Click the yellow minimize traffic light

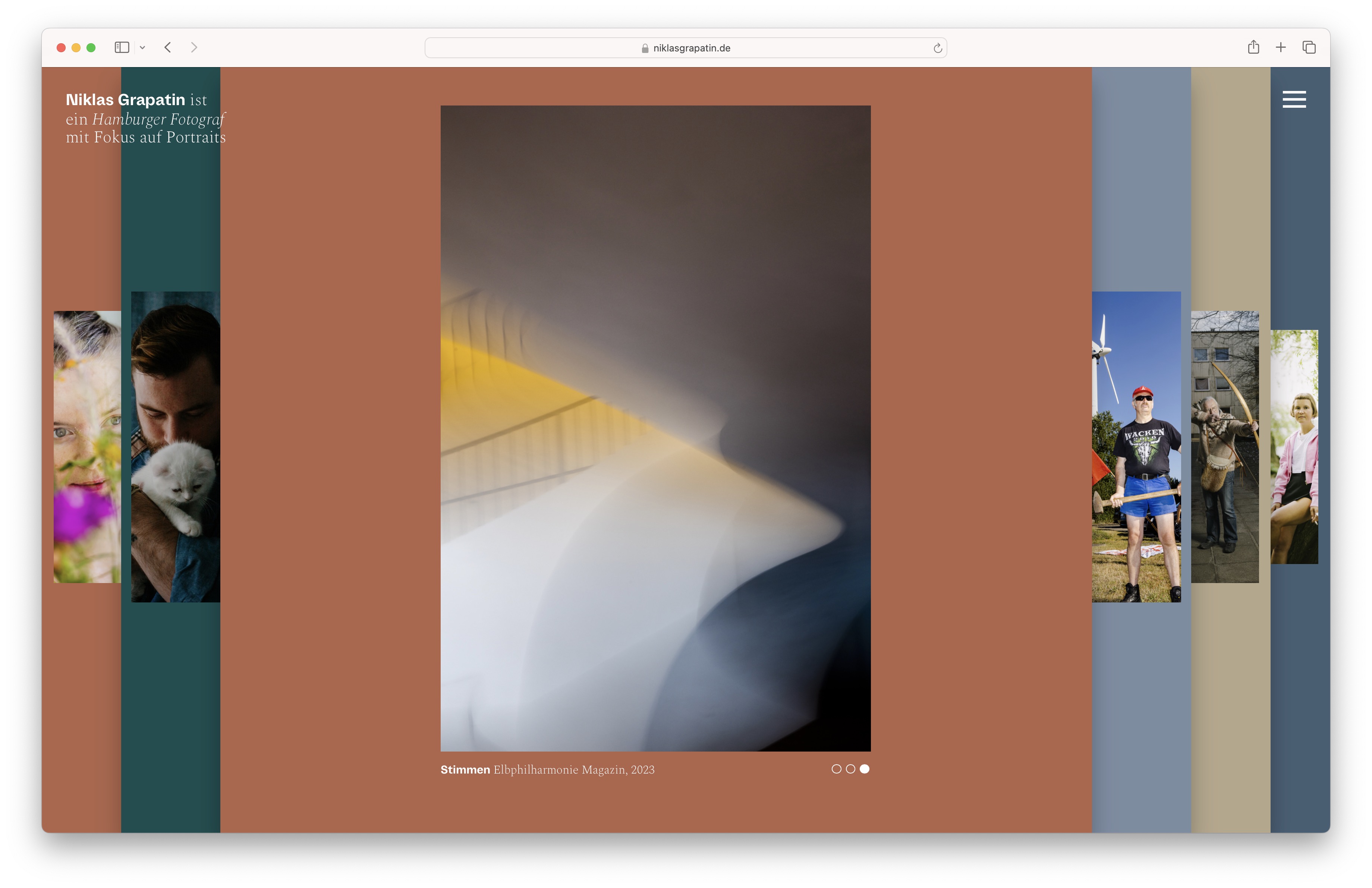pos(76,47)
